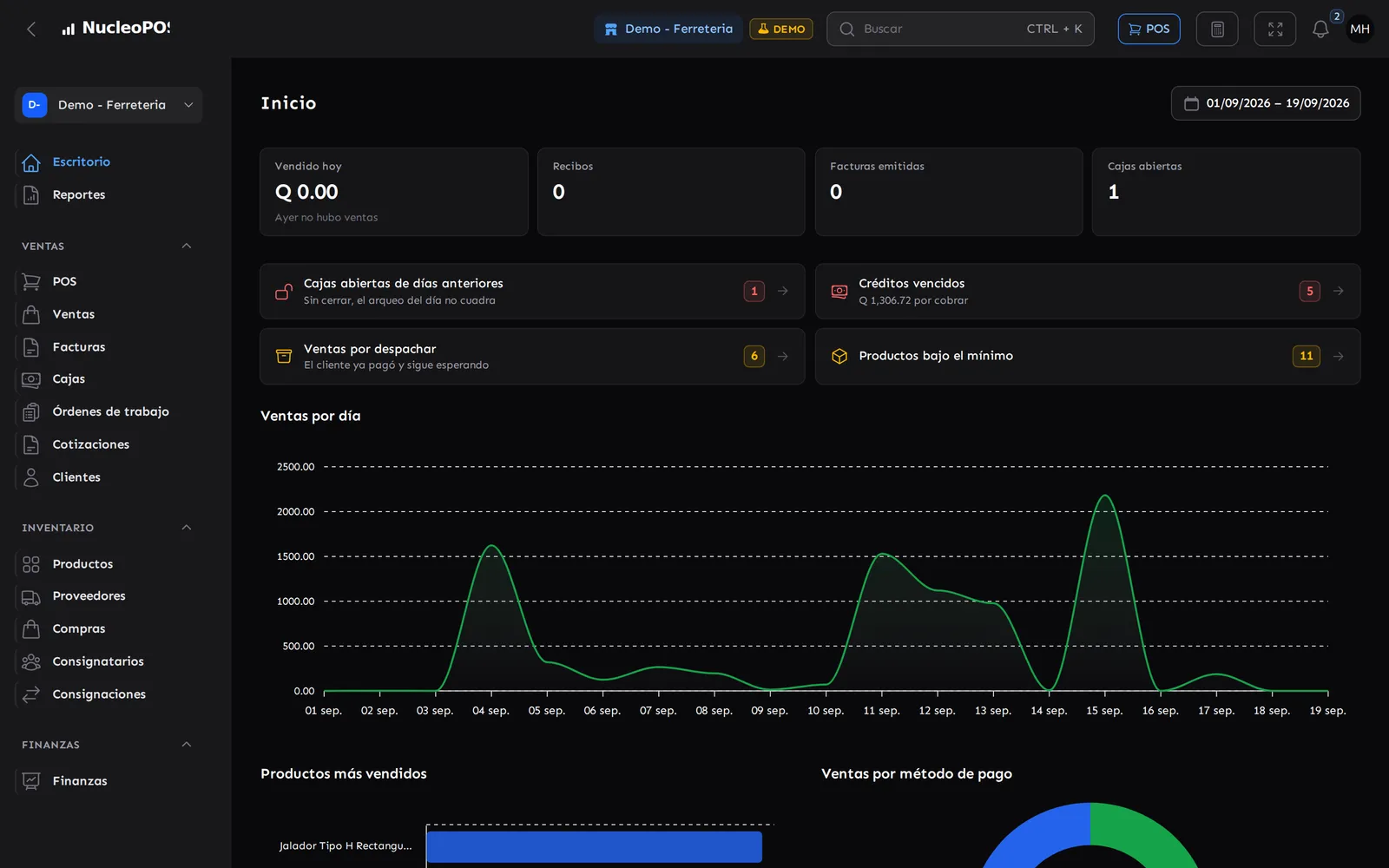Screen dimensions: 1389x868
Task: Open Productos in sidebar
Action: click(x=82, y=564)
